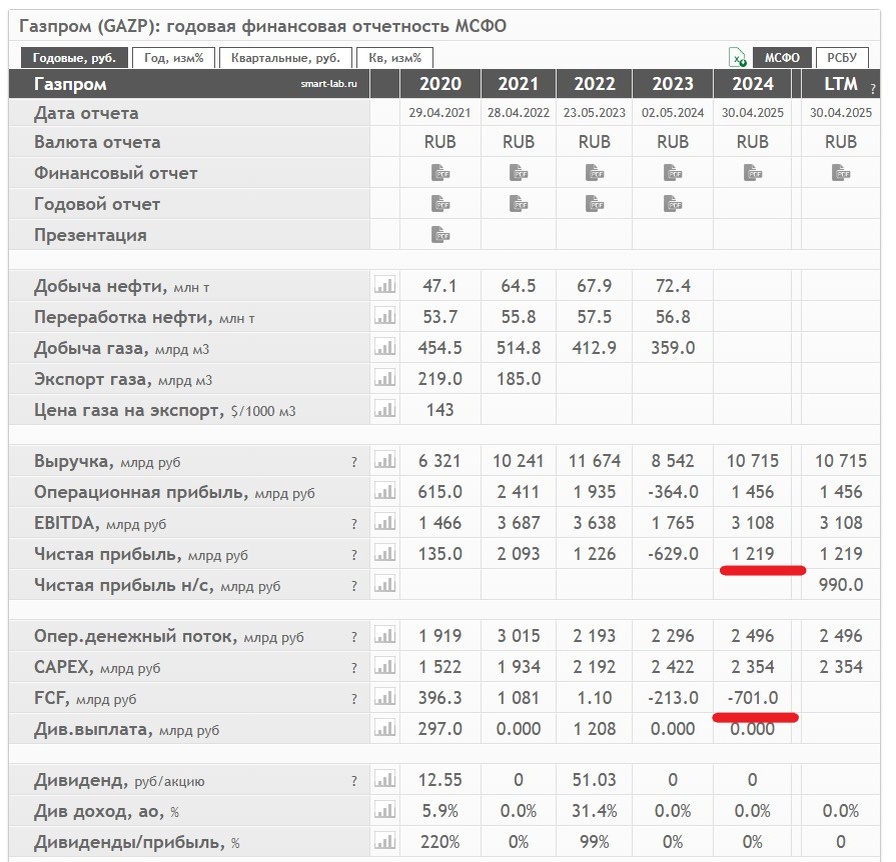Open 2023 annual report (Годовой отчет) icon

click(673, 203)
